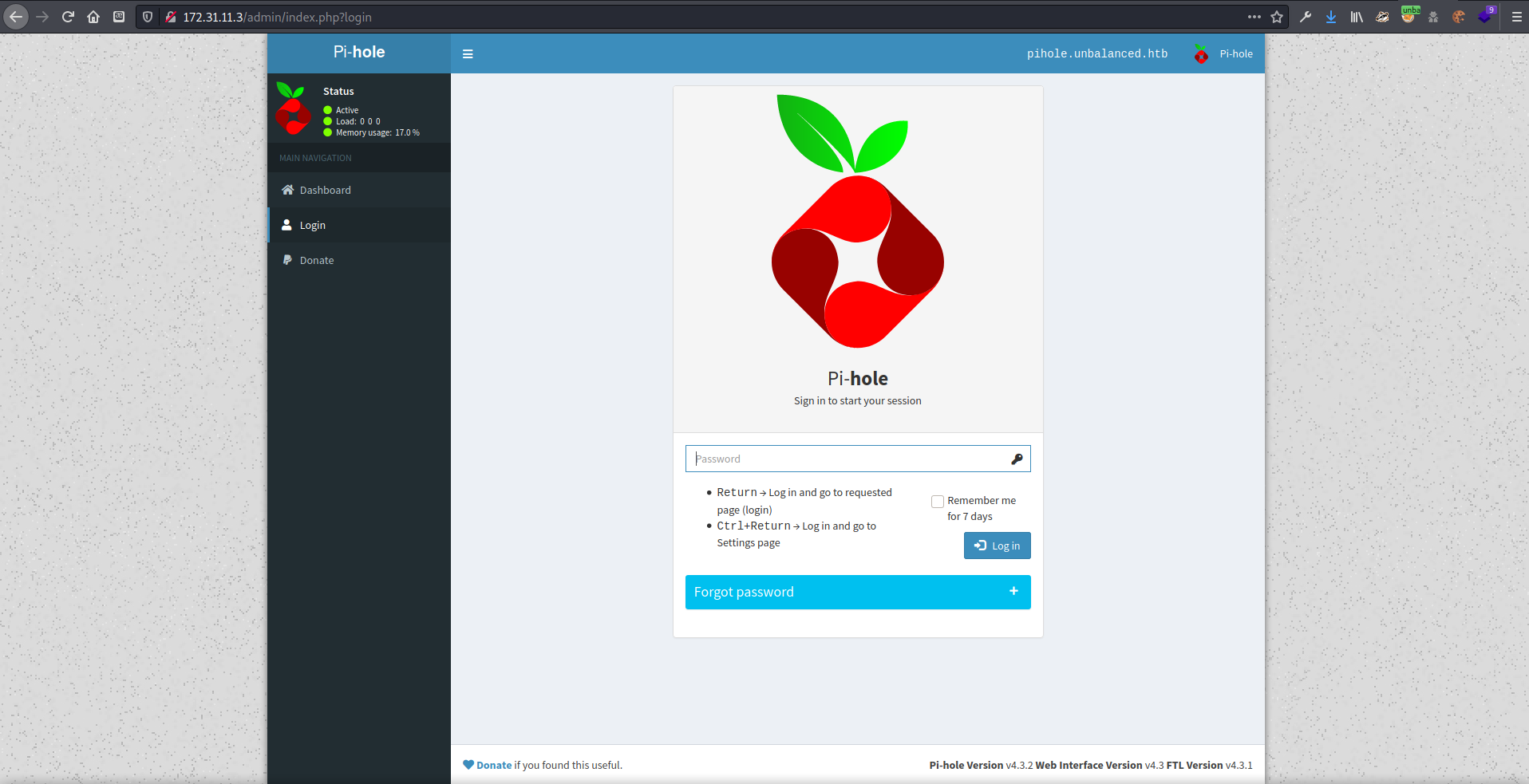Click the Remember me for 7 days label
The width and height of the screenshot is (1529, 784).
point(982,508)
